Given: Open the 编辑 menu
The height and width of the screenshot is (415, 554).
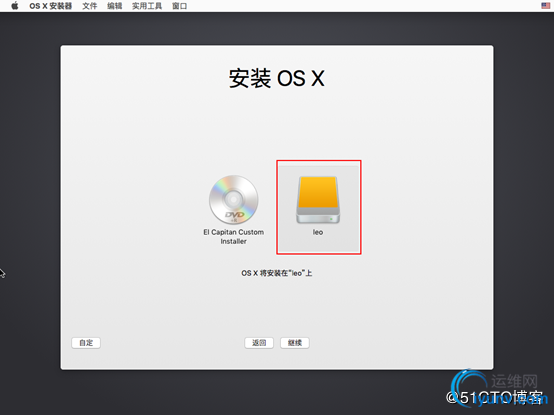Looking at the screenshot, I should pos(115,6).
